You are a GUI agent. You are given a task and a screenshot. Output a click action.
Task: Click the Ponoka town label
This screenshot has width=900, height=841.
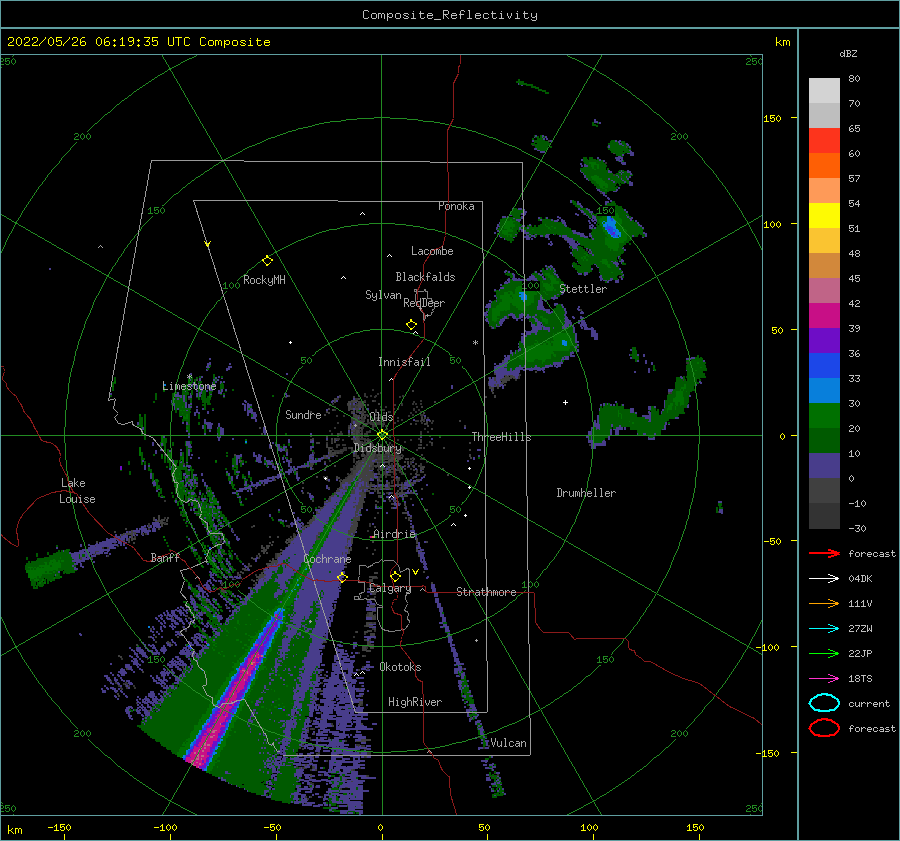coord(456,206)
